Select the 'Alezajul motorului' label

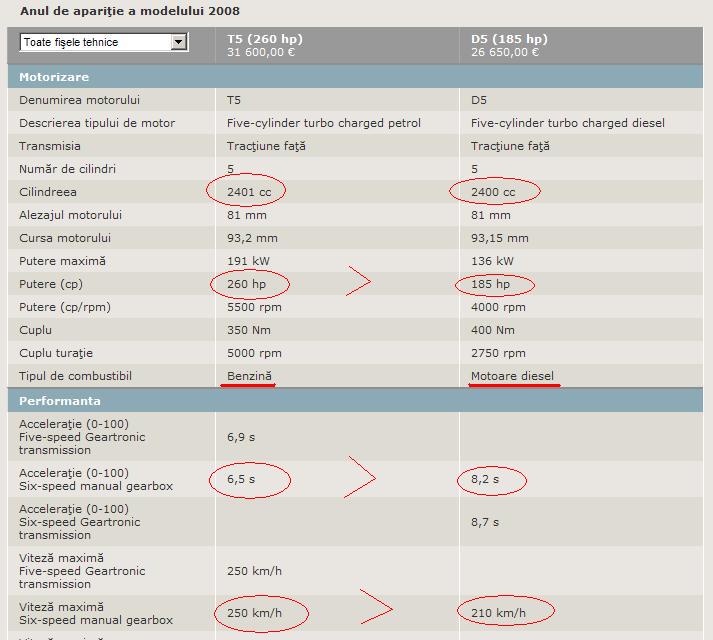(70, 215)
